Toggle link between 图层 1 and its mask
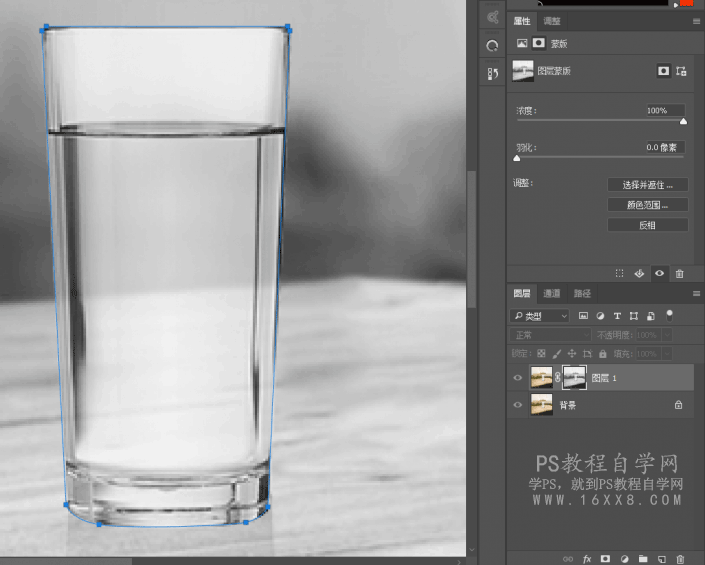This screenshot has width=705, height=565. click(558, 378)
